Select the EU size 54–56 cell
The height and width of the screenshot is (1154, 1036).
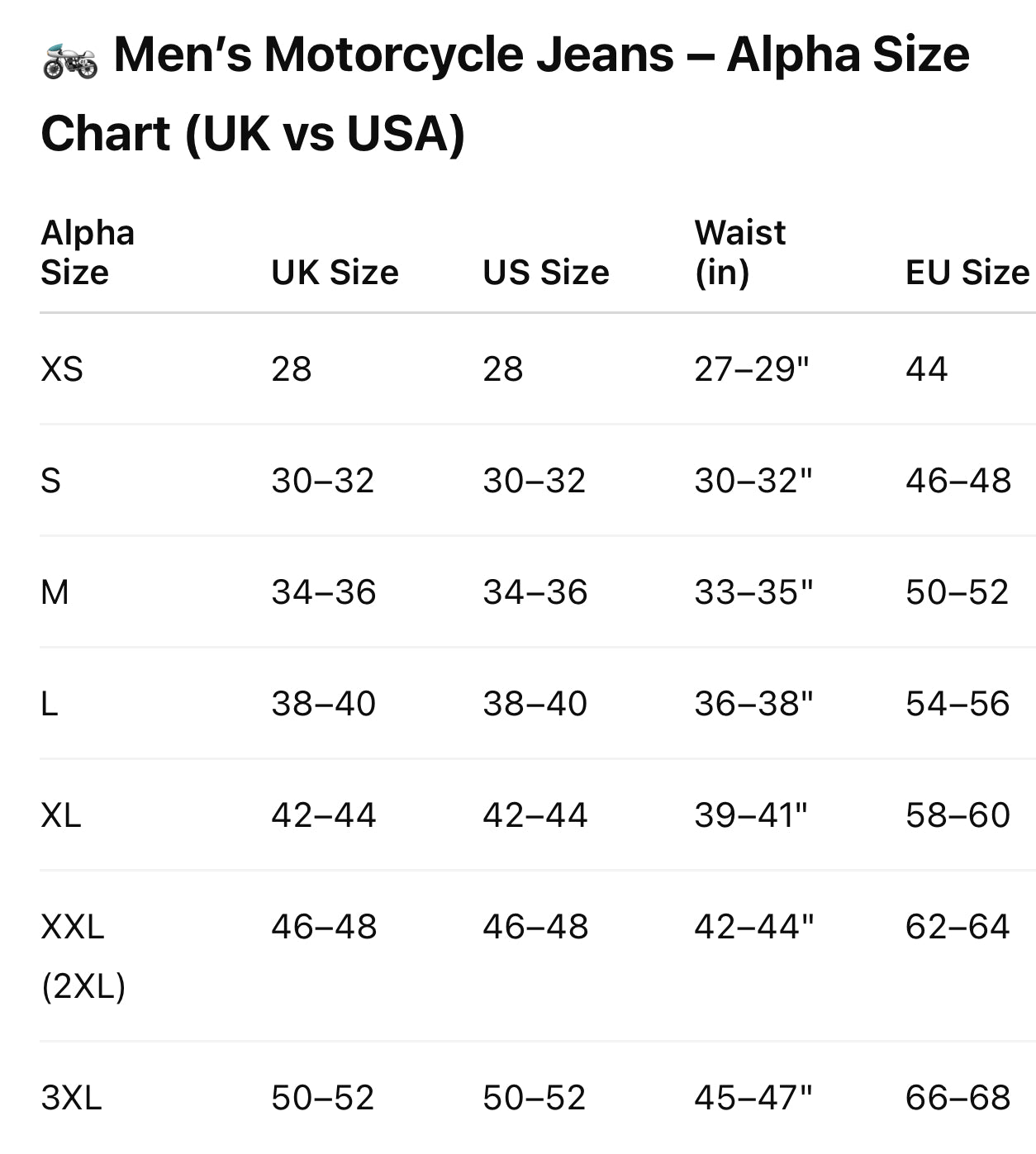click(x=958, y=704)
